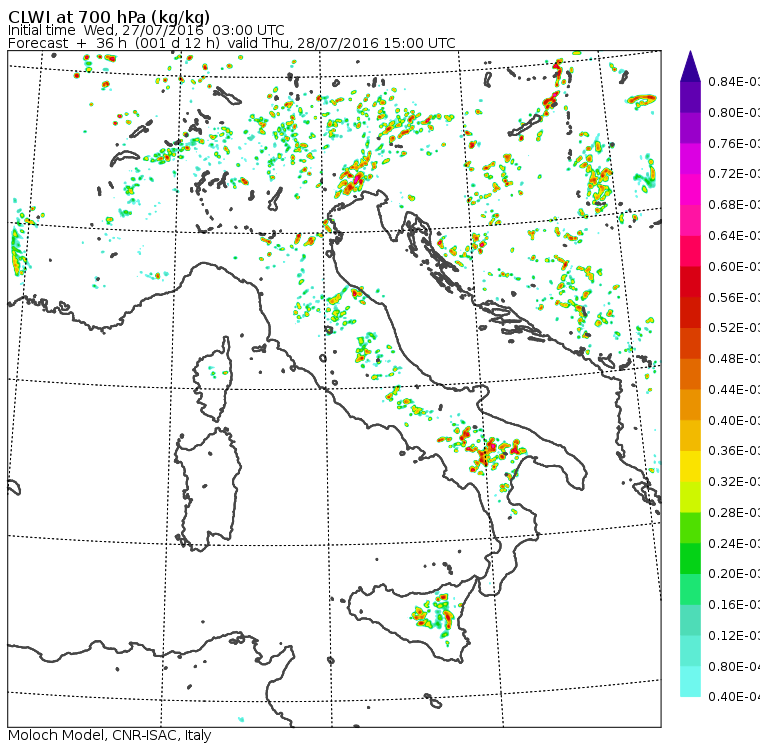Click the Corsica island on the map
The width and height of the screenshot is (760, 749).
tap(214, 381)
